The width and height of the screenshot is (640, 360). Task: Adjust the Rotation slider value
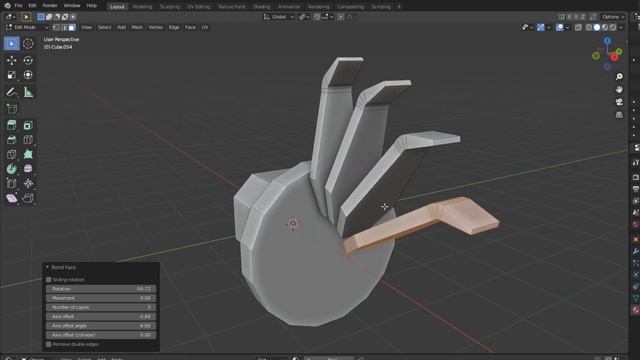point(101,289)
